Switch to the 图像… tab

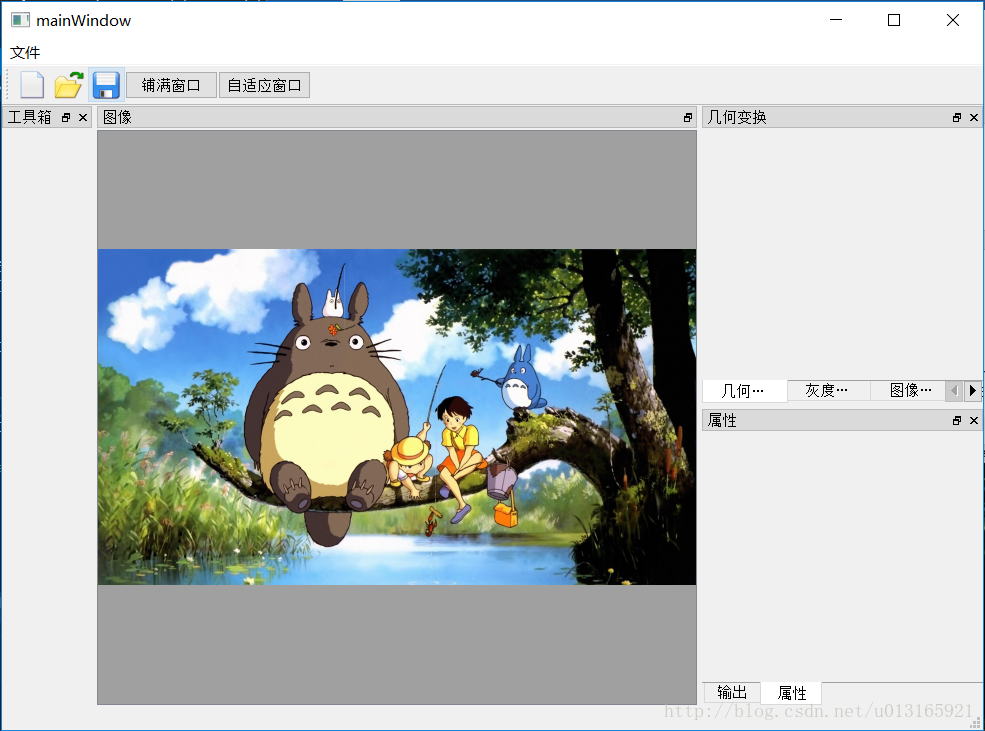[908, 391]
